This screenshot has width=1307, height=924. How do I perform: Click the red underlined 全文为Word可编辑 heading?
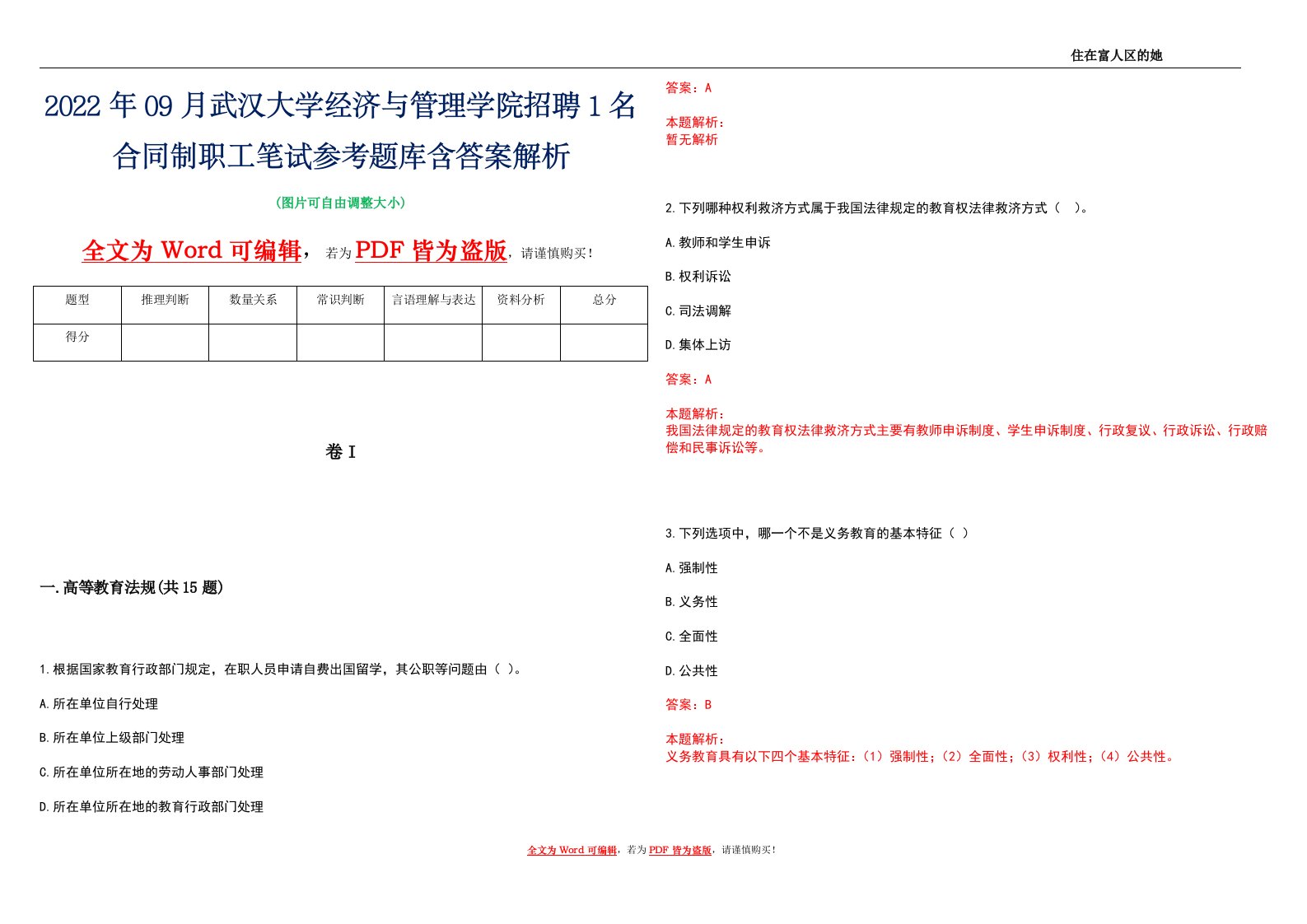click(192, 250)
